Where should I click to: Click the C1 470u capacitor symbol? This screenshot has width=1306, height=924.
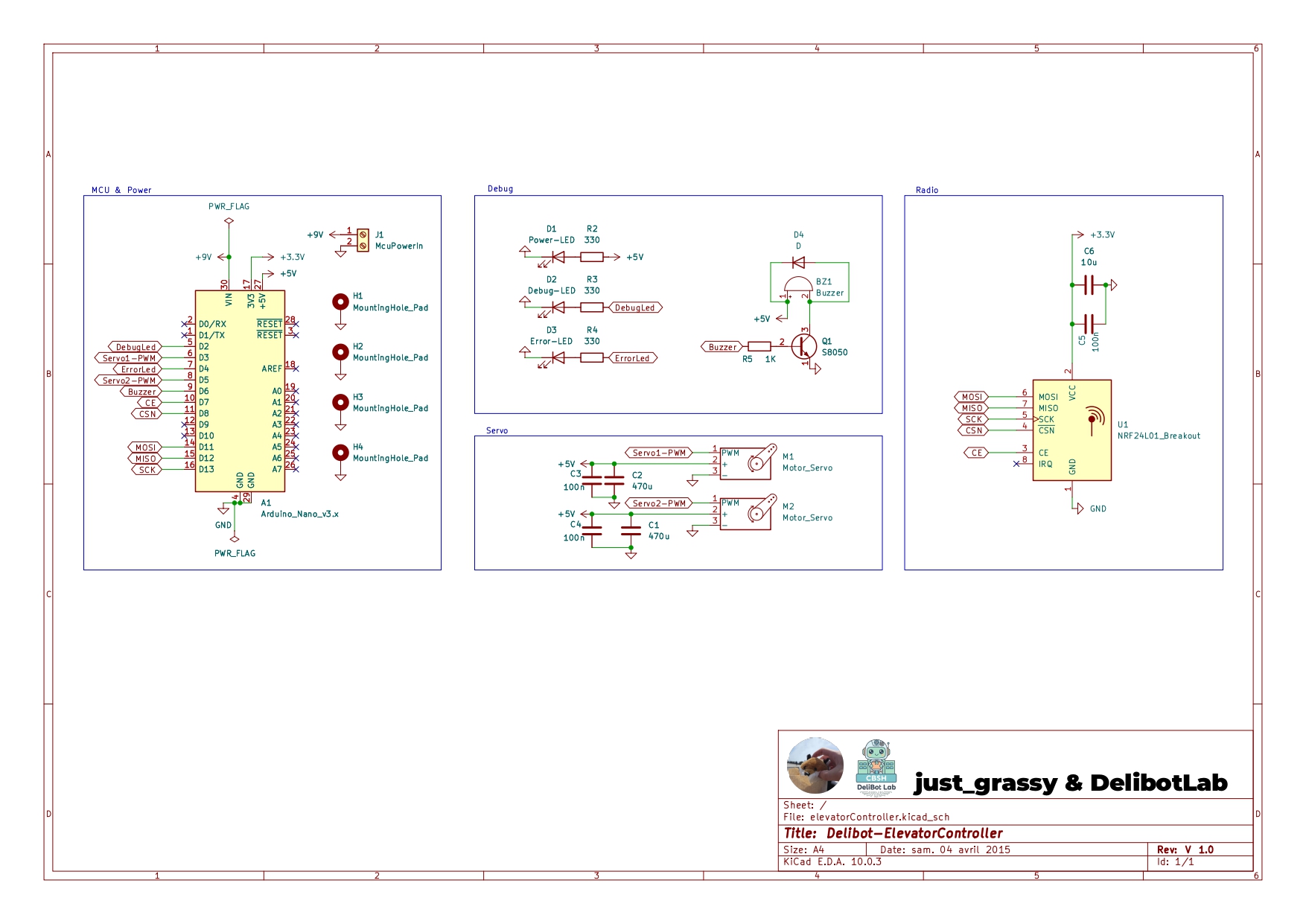point(631,530)
